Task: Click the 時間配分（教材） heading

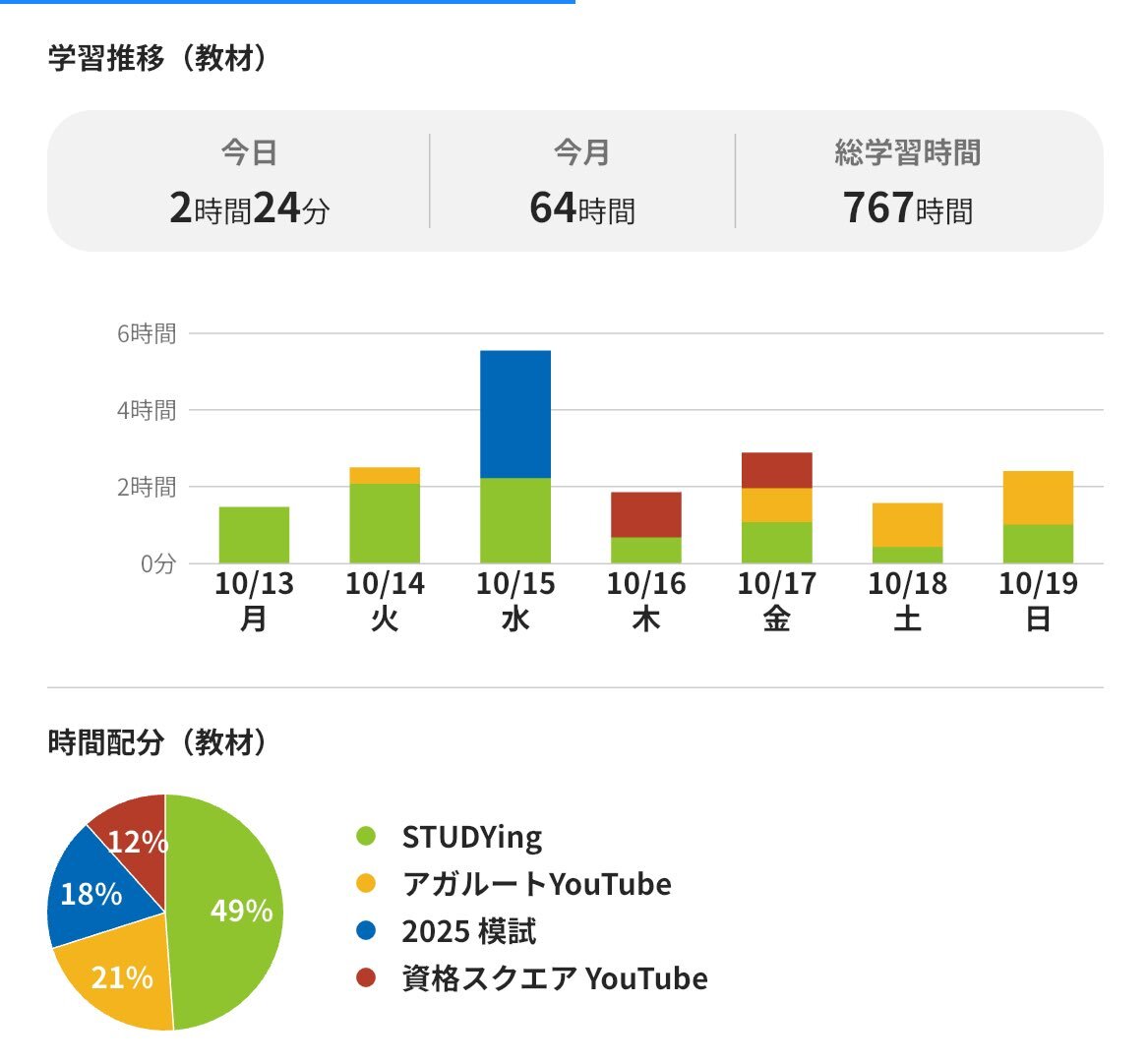Action: [157, 742]
